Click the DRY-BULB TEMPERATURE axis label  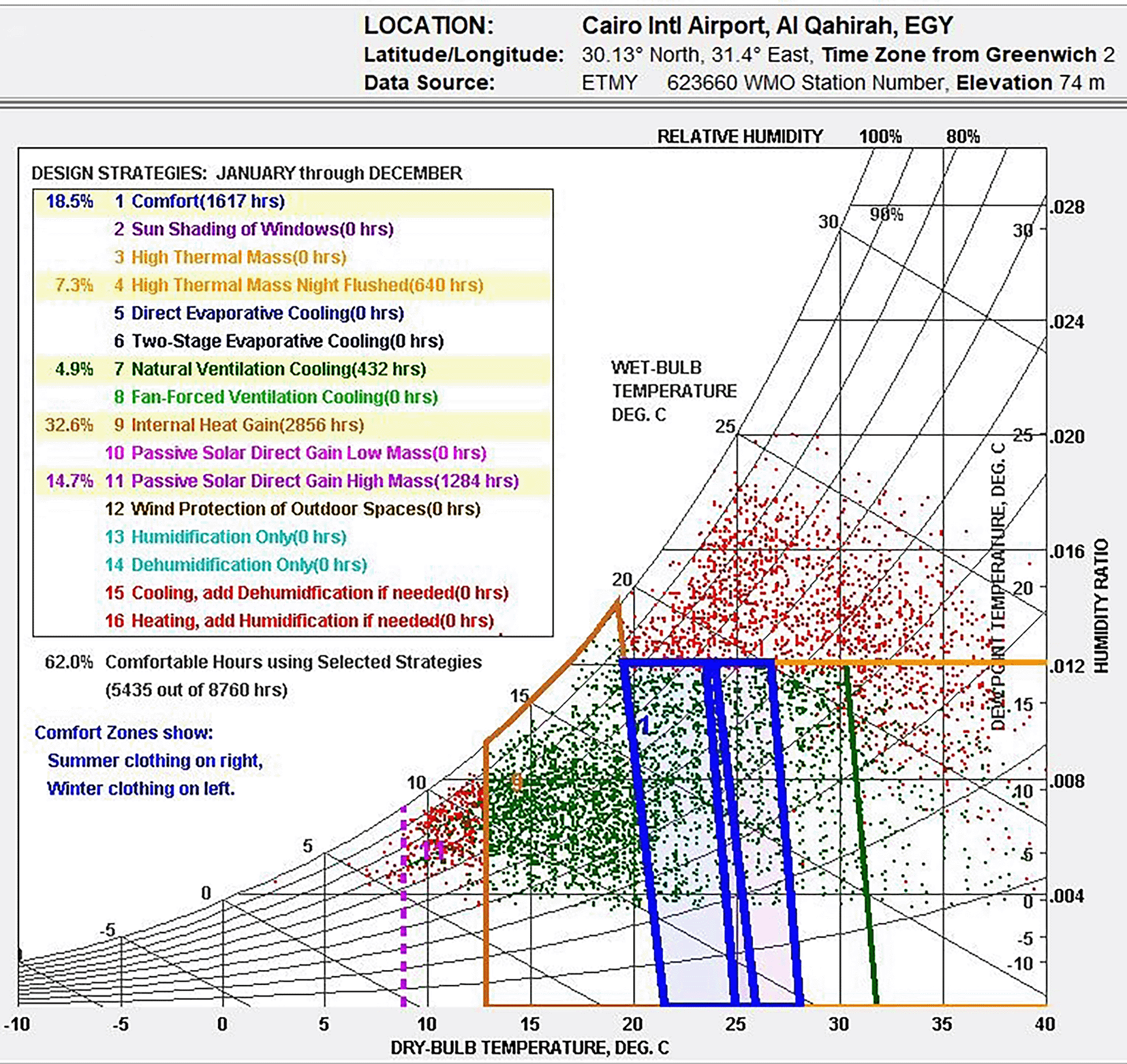click(529, 1048)
